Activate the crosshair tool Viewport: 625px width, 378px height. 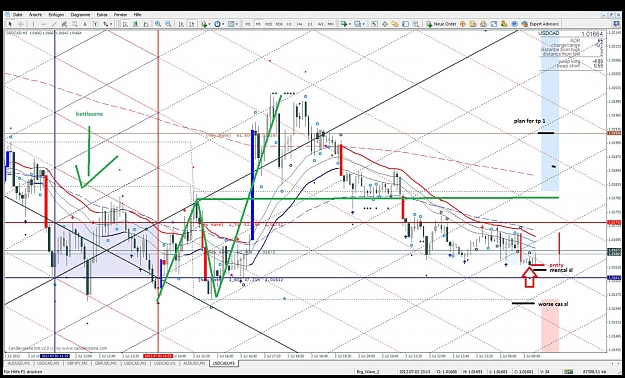coord(21,24)
